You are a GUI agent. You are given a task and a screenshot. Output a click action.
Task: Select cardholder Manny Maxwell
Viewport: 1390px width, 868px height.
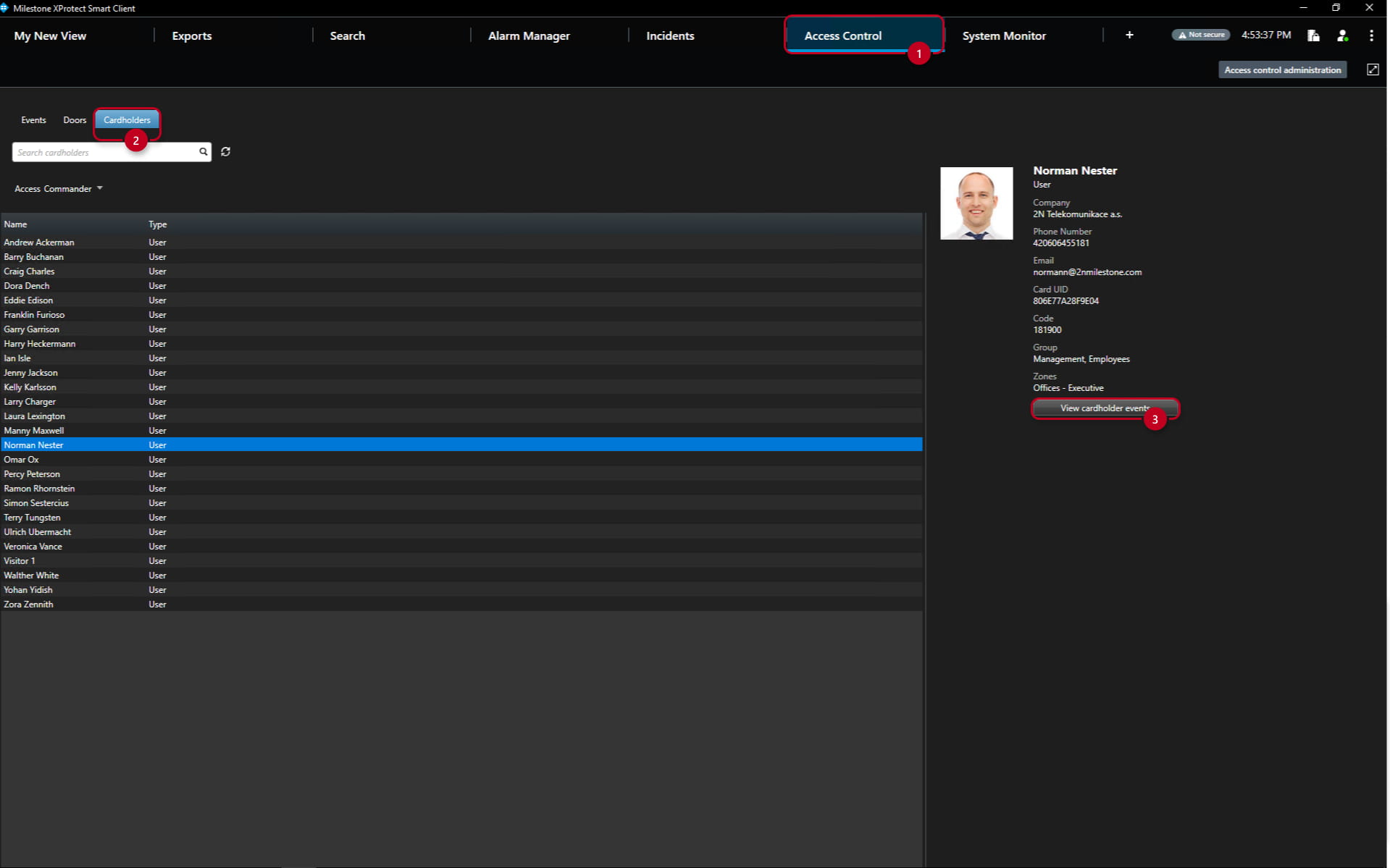[461, 431]
